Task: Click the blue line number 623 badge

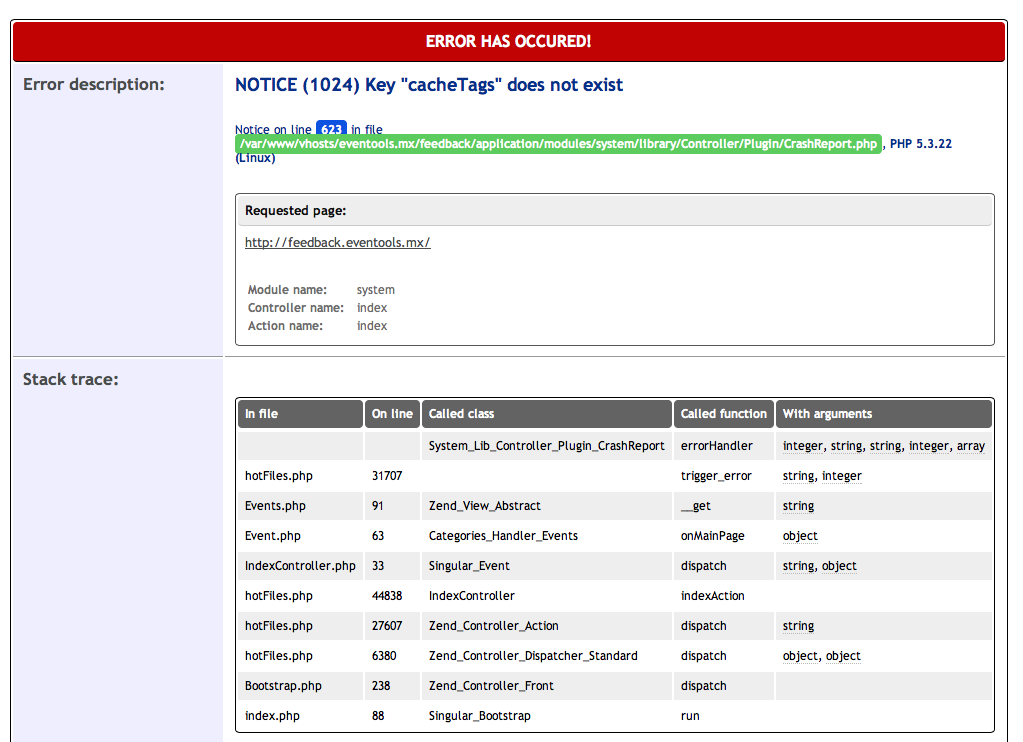Action: click(x=331, y=129)
